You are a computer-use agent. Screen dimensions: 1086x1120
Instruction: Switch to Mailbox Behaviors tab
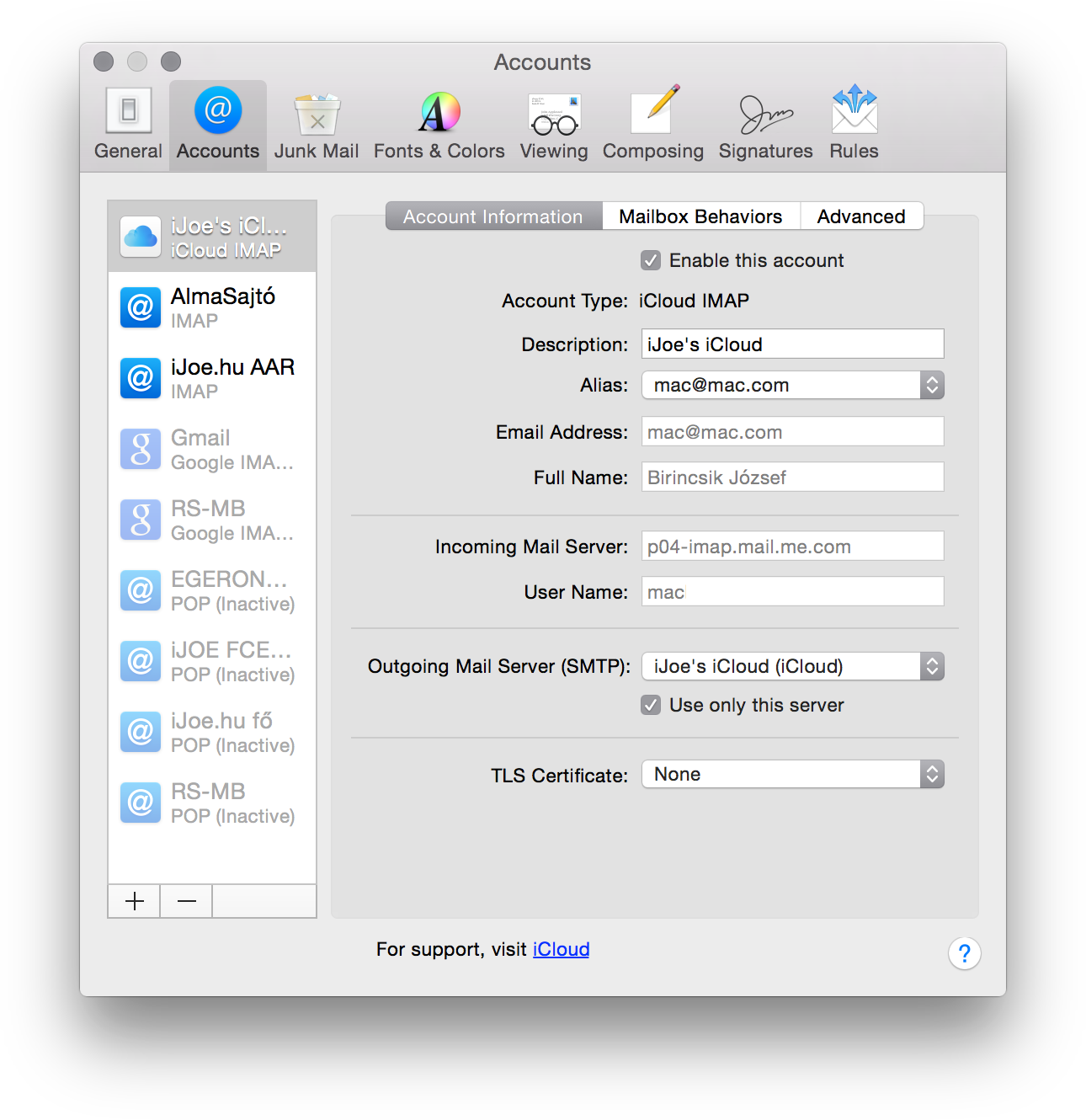point(700,216)
